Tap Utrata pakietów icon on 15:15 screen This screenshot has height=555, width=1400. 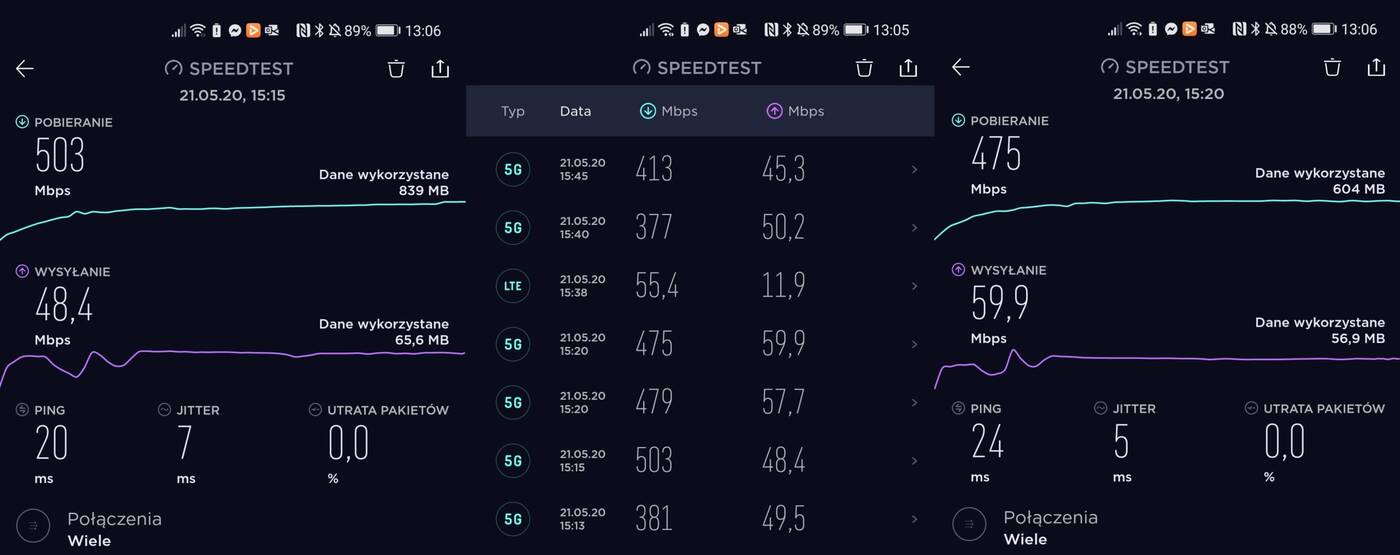coord(315,410)
